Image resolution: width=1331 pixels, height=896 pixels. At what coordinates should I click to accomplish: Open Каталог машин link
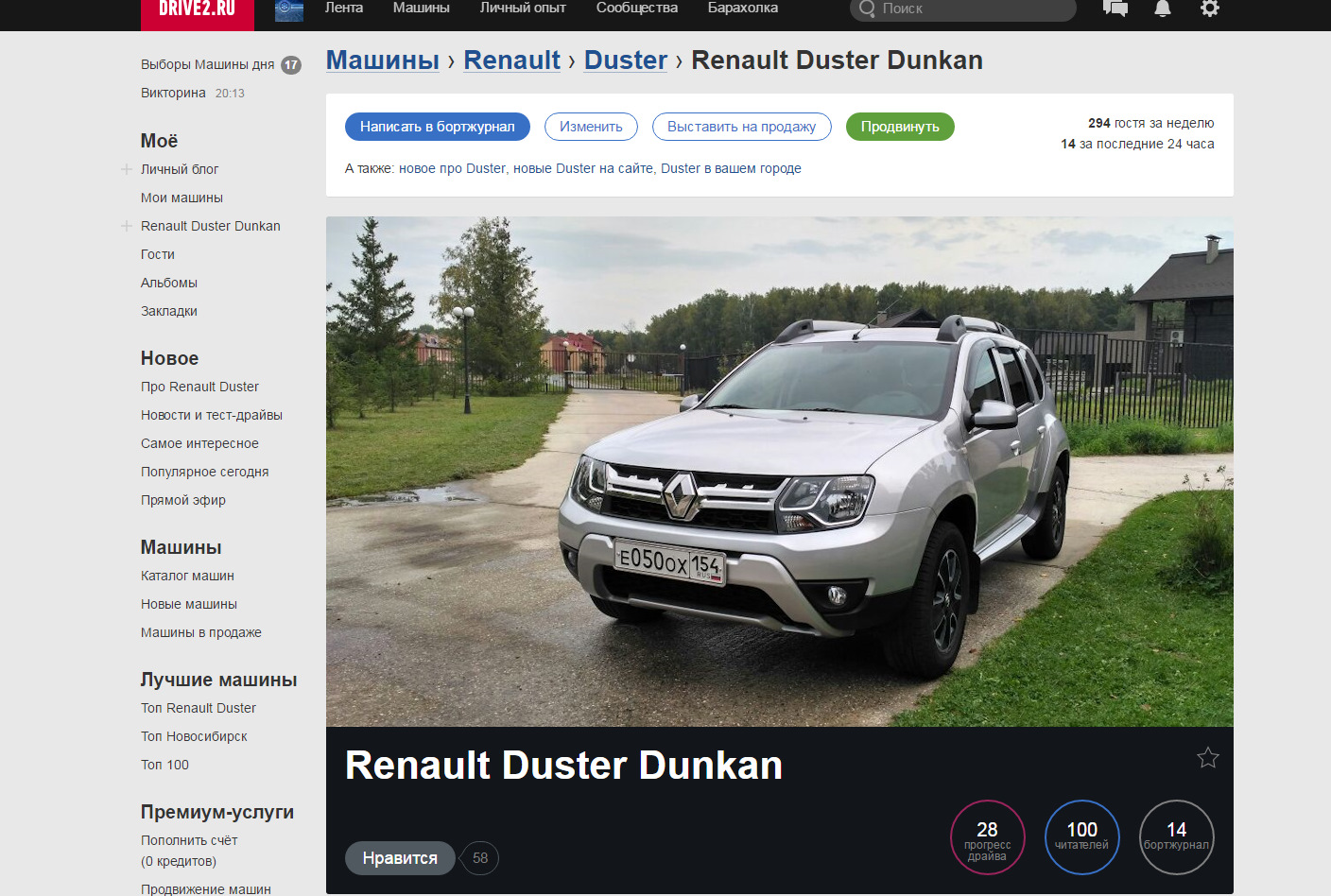click(x=187, y=576)
